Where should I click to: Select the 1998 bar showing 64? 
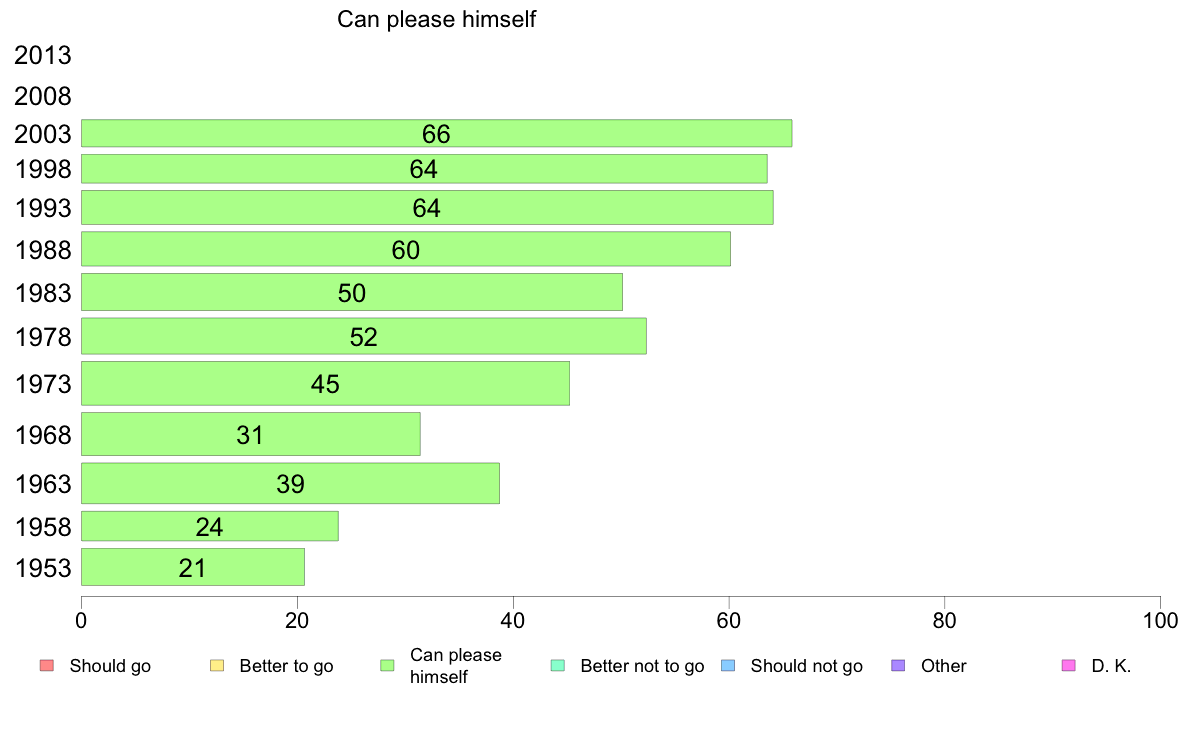tap(424, 169)
